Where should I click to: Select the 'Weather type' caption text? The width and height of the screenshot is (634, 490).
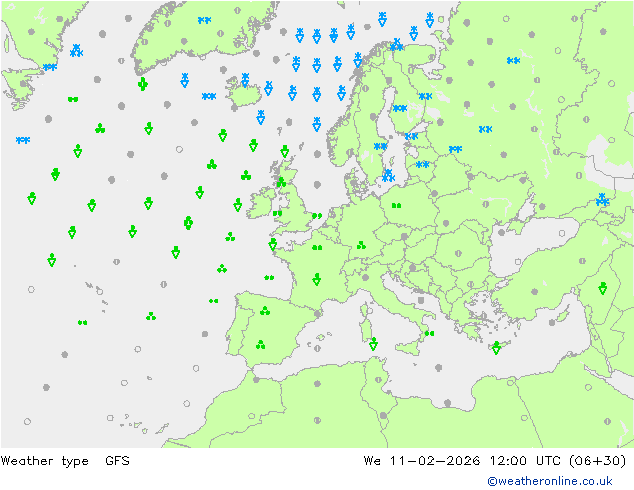pos(44,461)
